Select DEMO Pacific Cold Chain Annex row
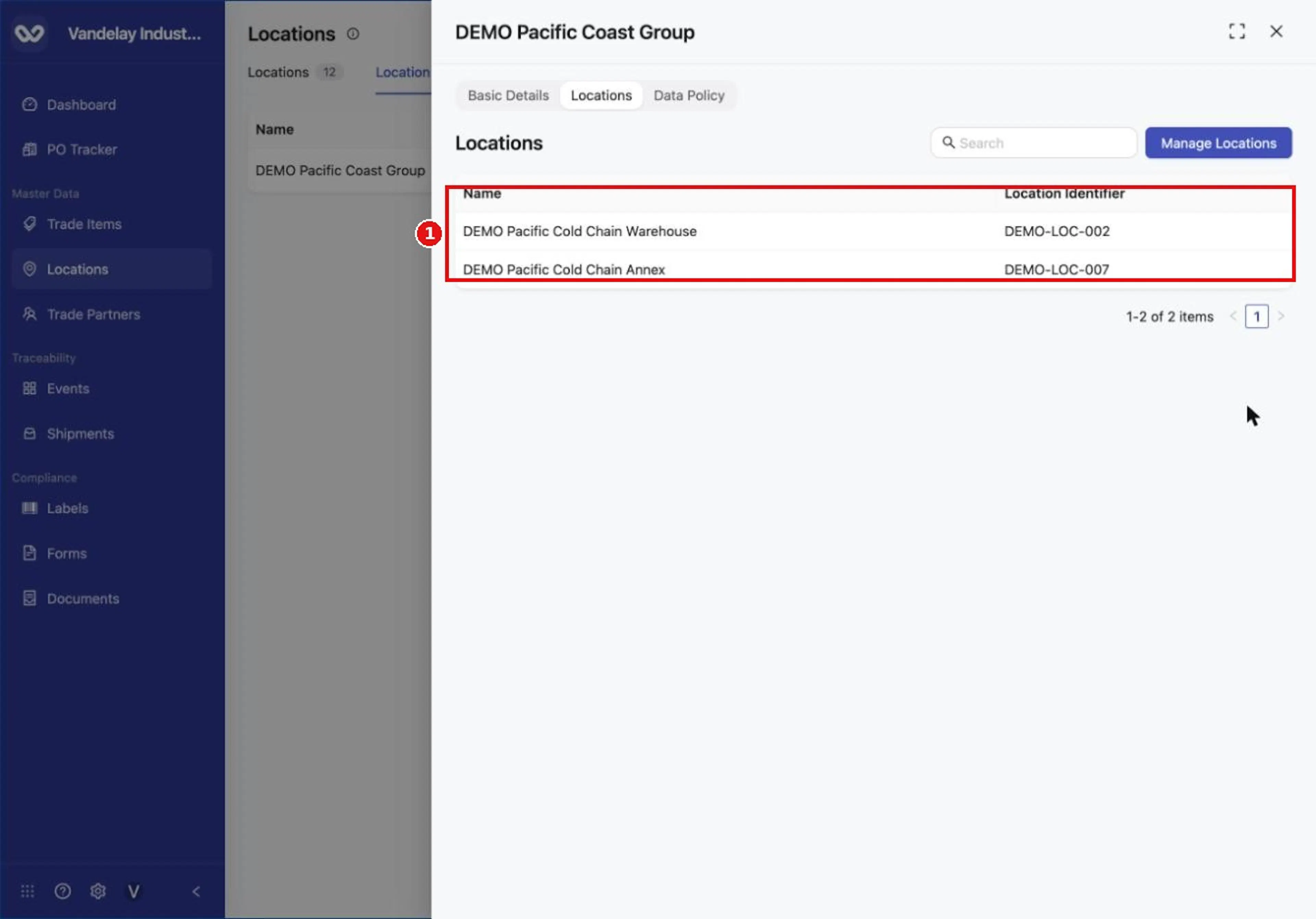Viewport: 1316px width, 919px height. click(874, 269)
